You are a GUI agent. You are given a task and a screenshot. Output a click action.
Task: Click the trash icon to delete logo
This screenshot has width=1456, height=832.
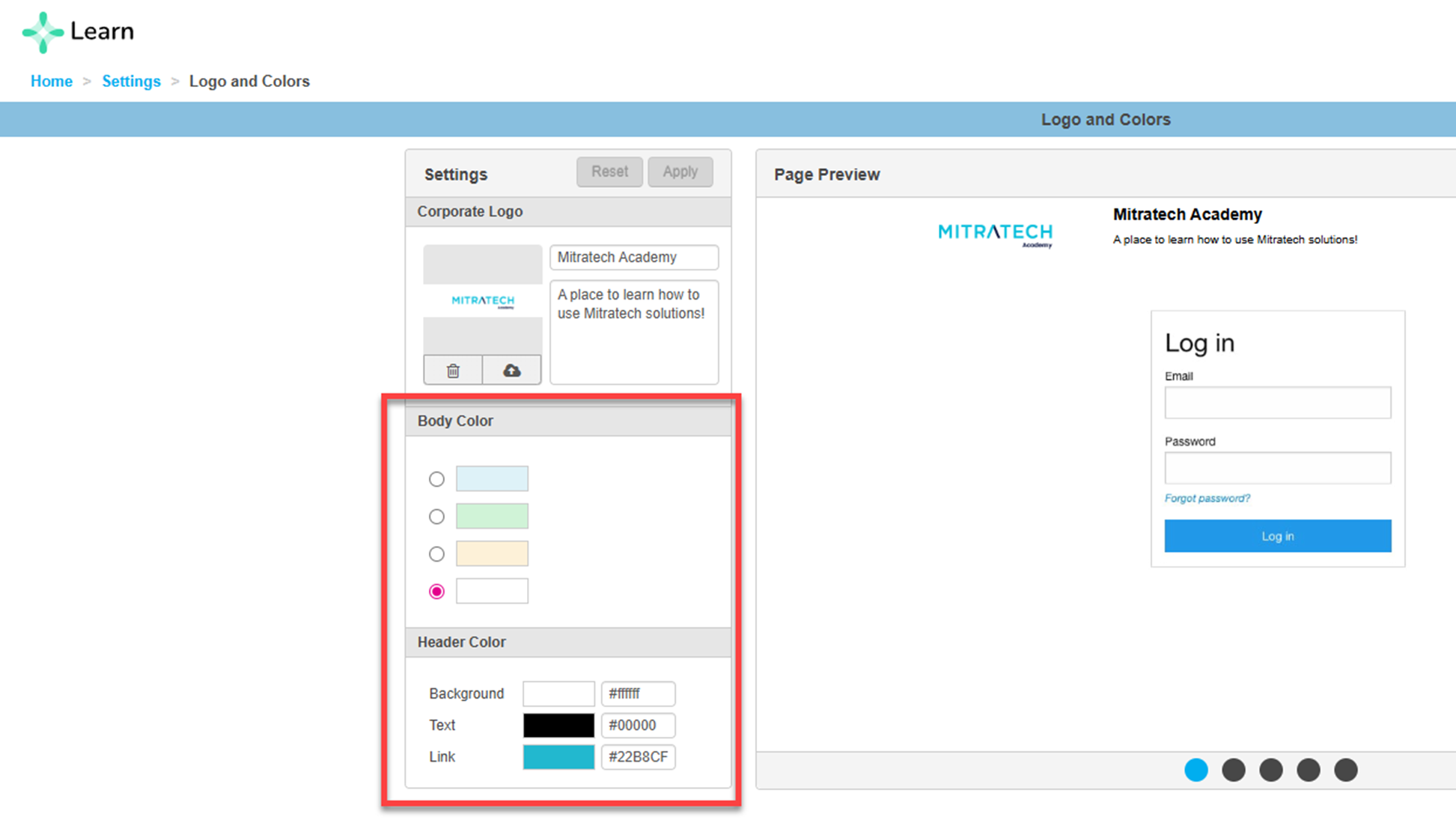coord(453,371)
